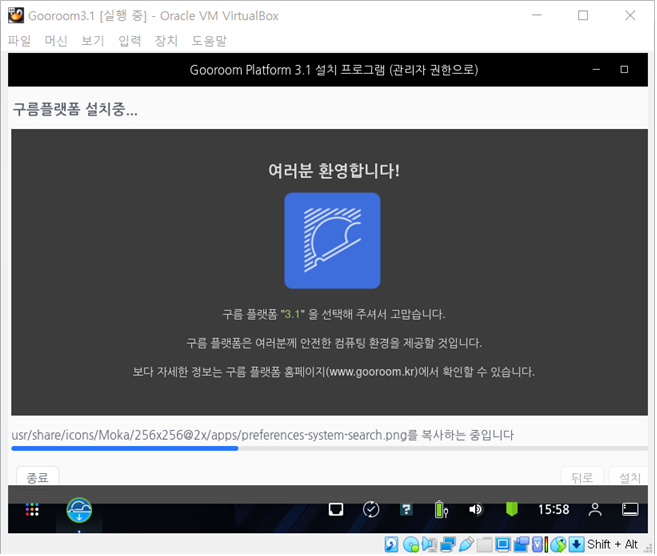Open the application grid launcher icon
This screenshot has width=657, height=556.
tap(32, 509)
